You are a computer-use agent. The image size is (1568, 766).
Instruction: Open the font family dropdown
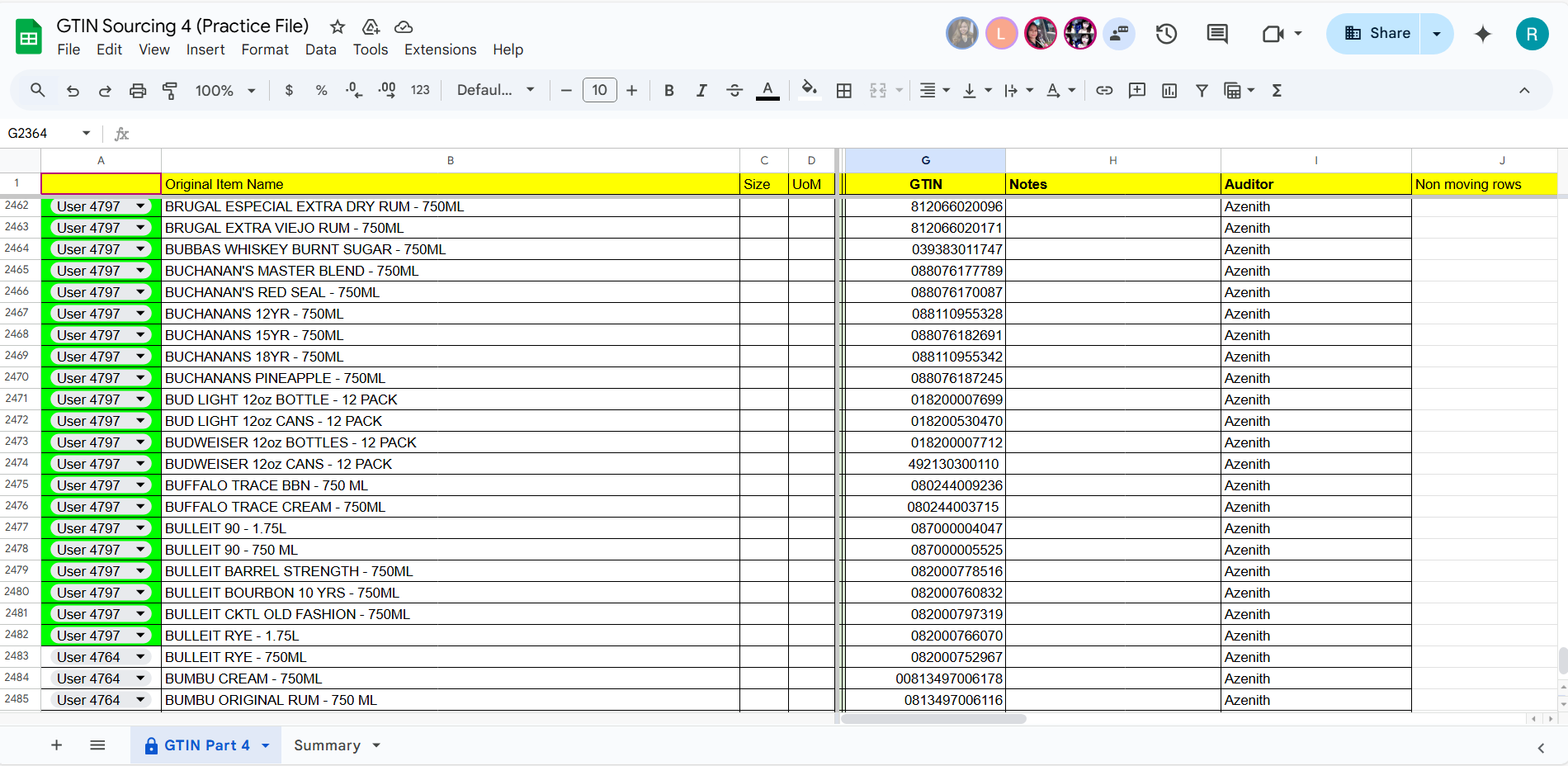coord(496,90)
